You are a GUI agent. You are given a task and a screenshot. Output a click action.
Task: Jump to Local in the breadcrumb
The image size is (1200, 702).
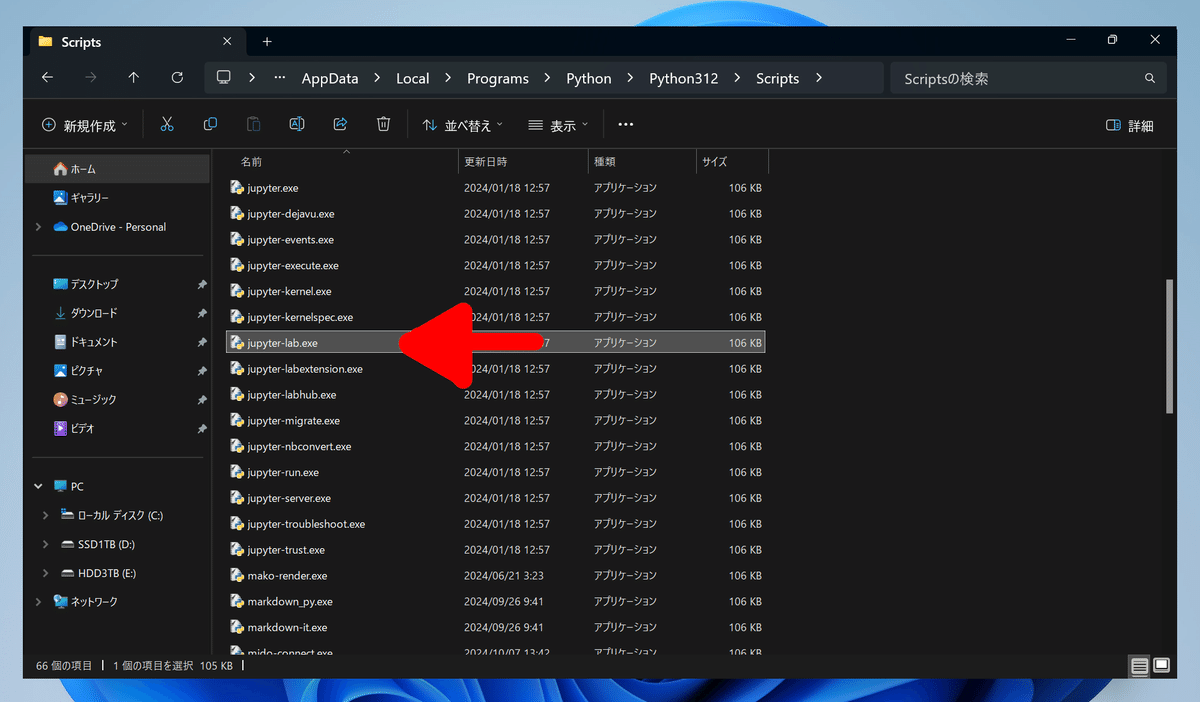[x=413, y=78]
